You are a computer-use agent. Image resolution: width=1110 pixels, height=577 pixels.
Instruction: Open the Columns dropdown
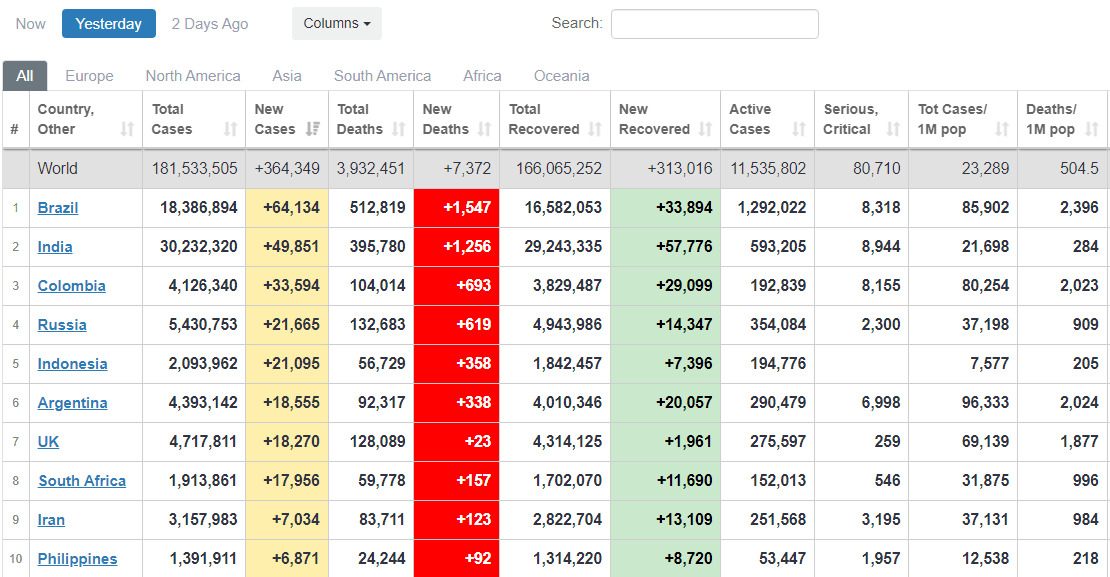pyautogui.click(x=337, y=24)
